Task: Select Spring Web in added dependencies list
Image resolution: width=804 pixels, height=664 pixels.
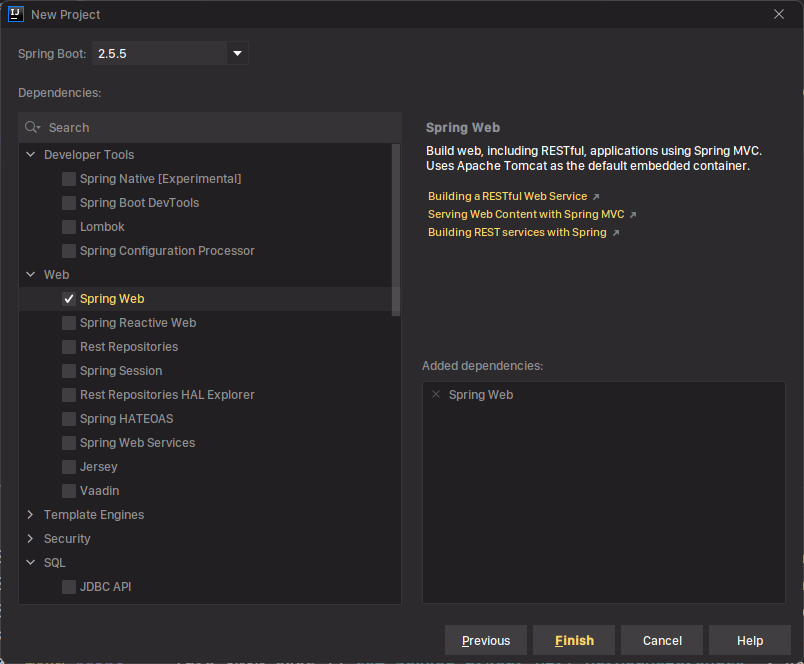Action: click(x=481, y=395)
